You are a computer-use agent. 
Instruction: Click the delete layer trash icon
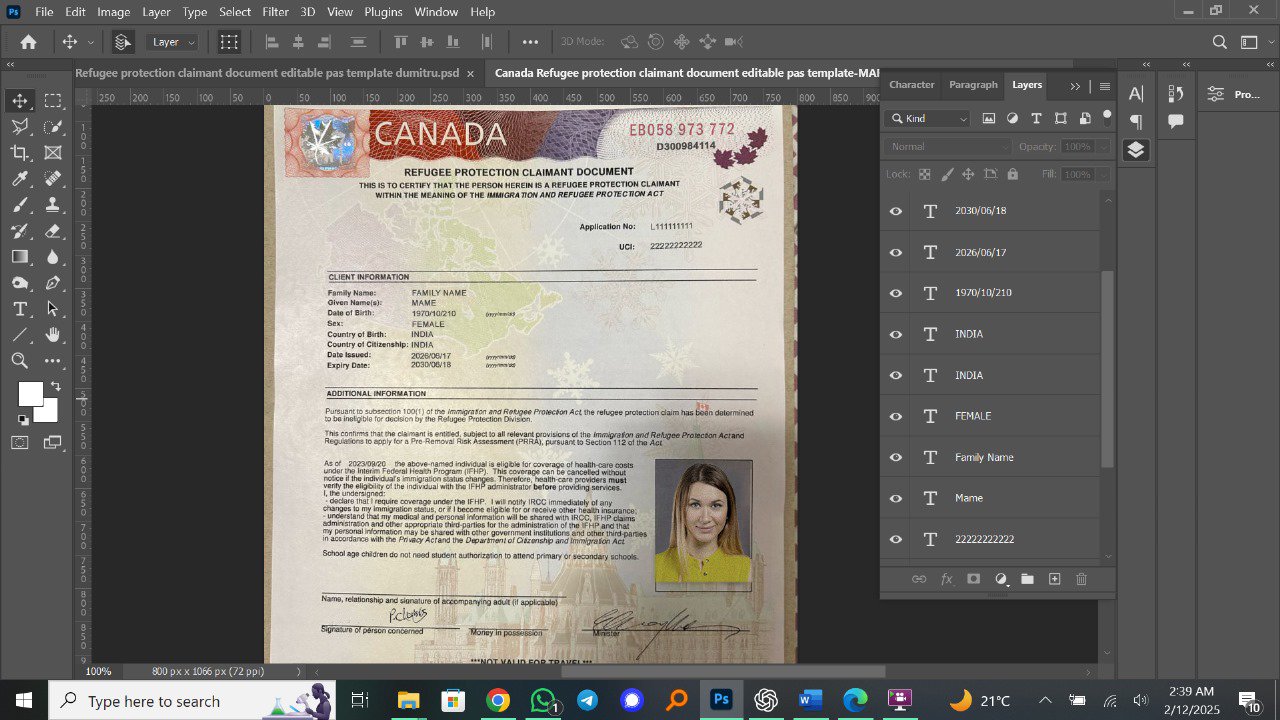1081,579
